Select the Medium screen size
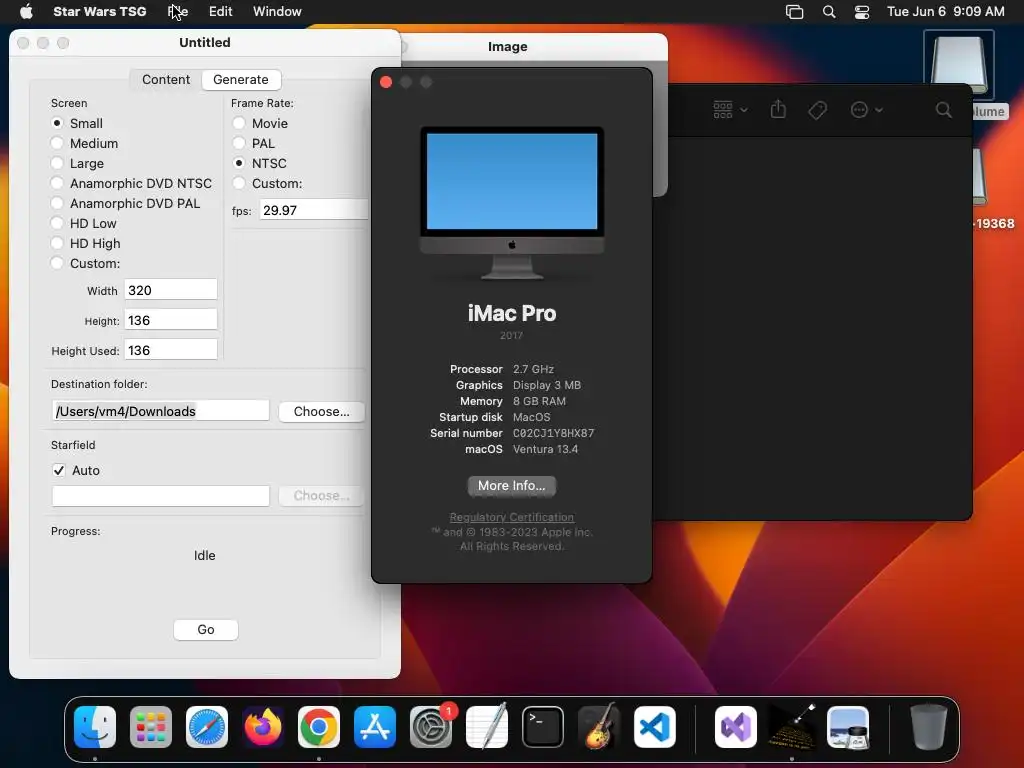This screenshot has width=1024, height=768. 57,143
